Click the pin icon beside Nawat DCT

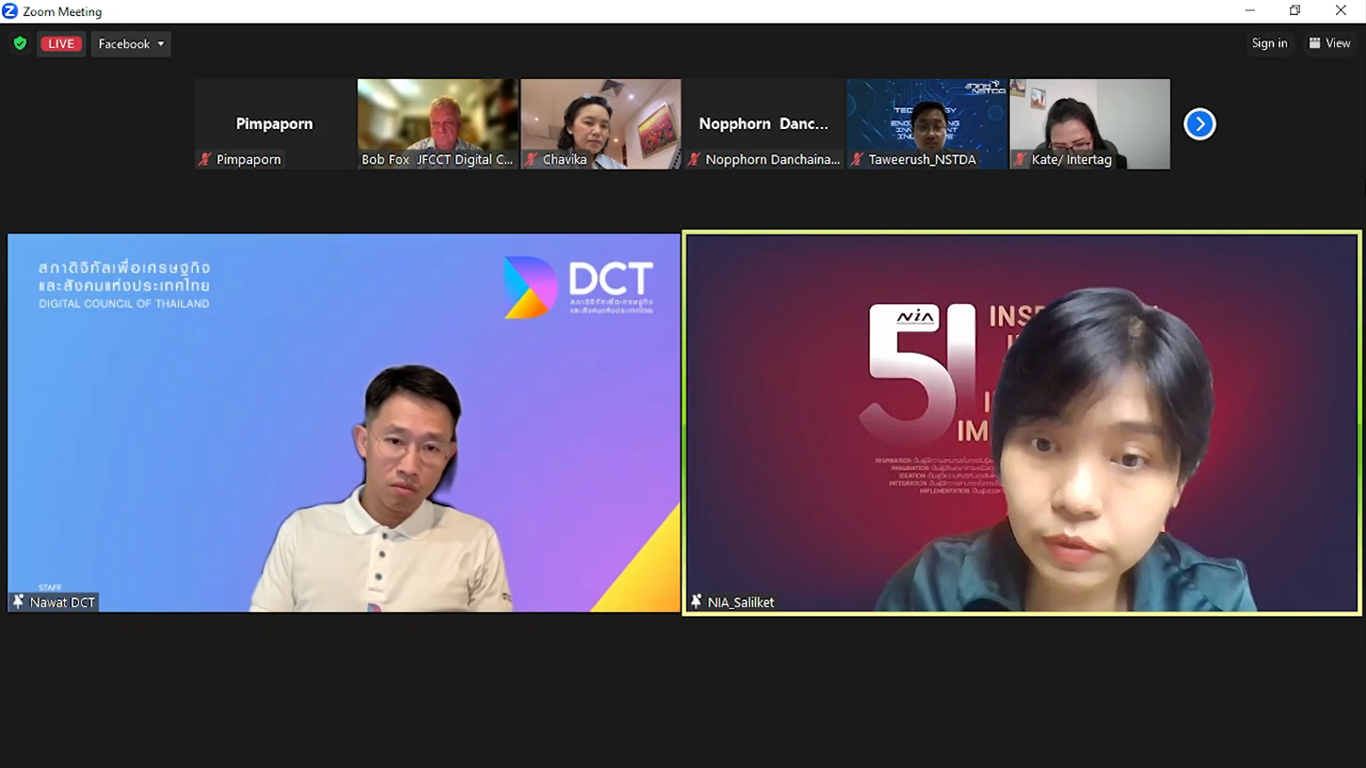point(18,602)
